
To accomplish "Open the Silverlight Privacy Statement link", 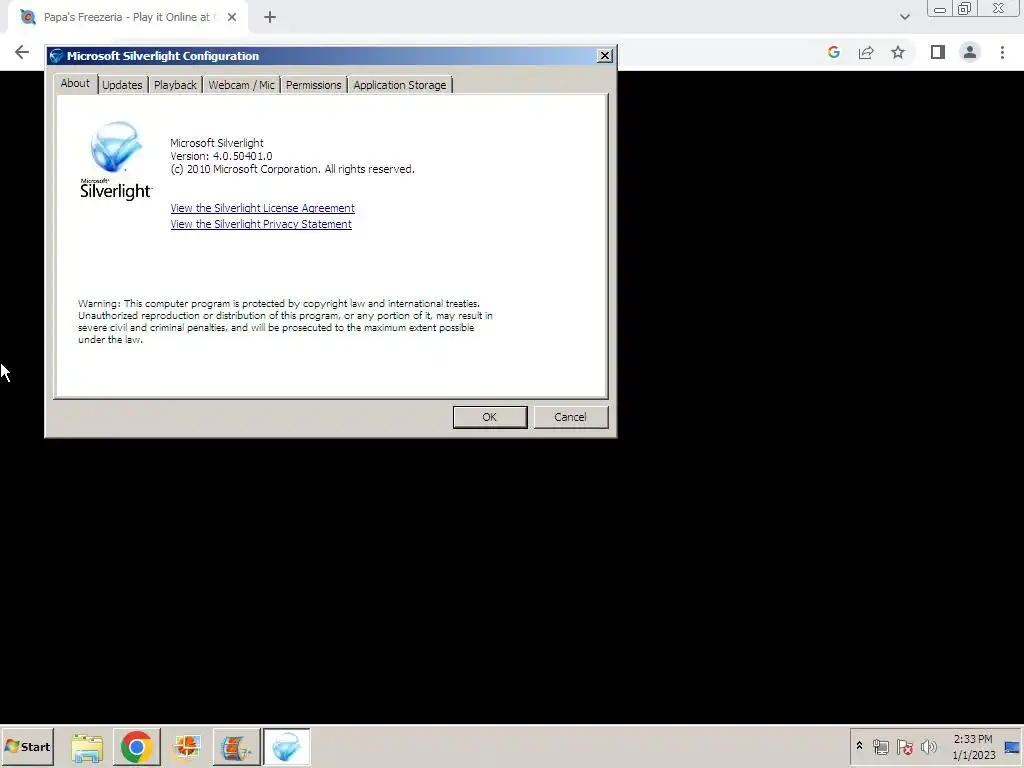I will 261,224.
